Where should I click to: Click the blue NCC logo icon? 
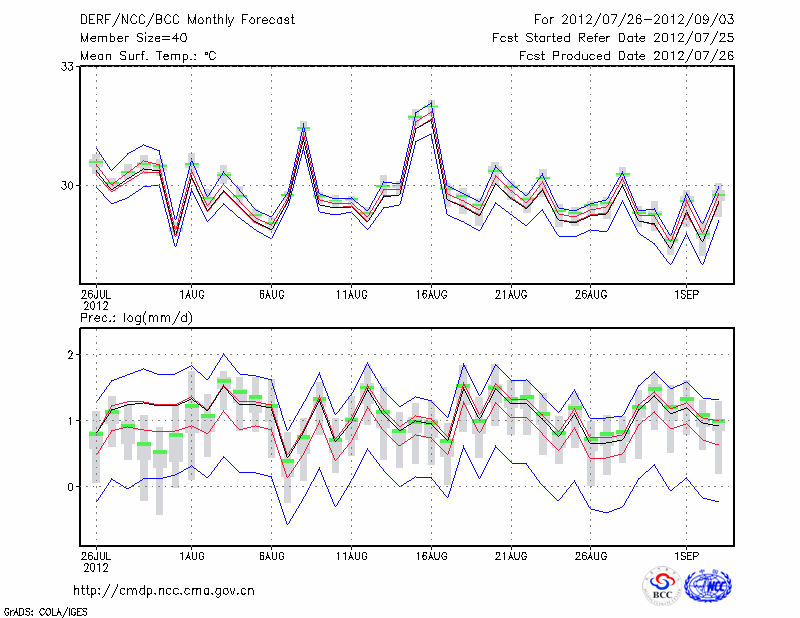708,586
